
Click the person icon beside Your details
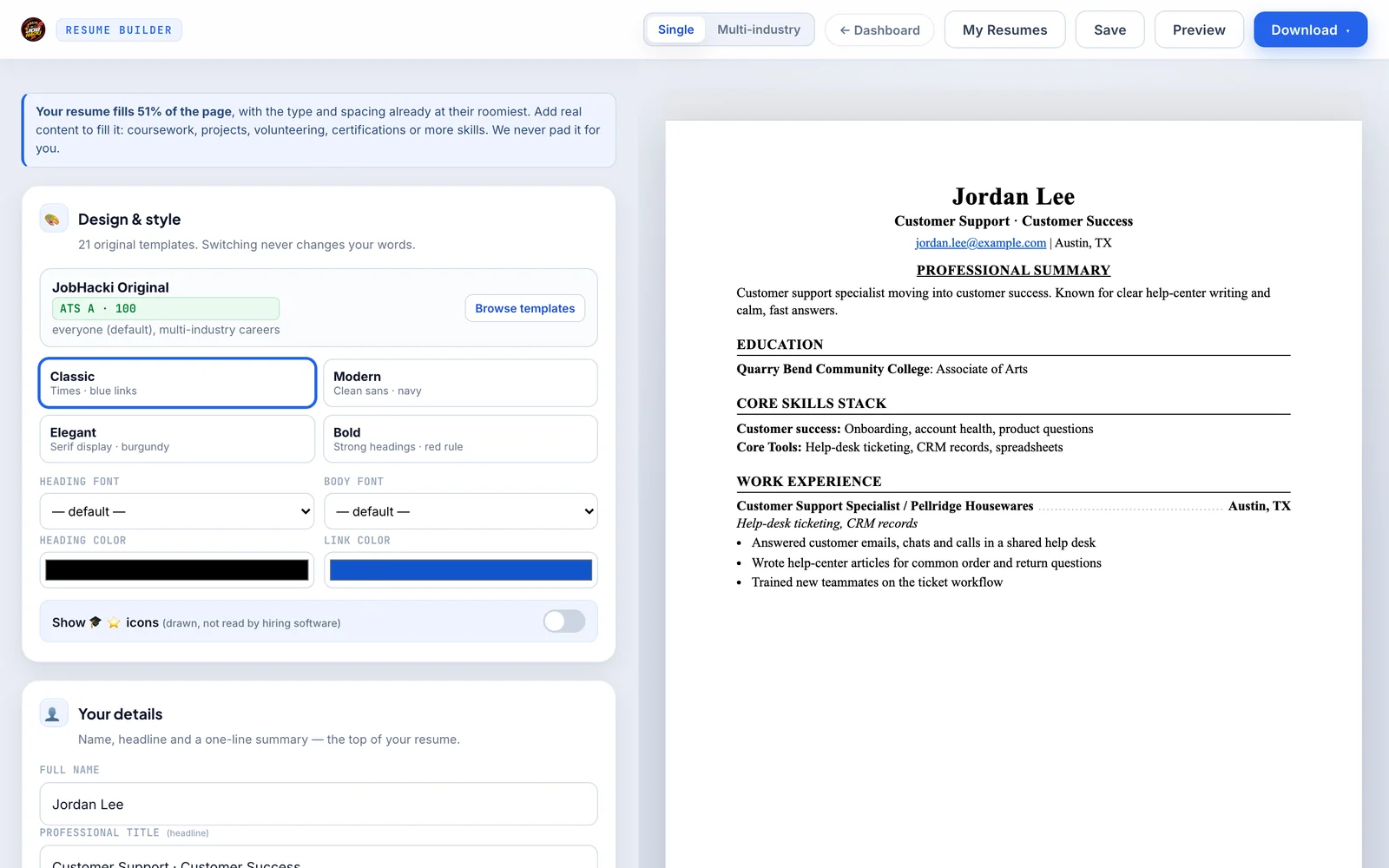[x=53, y=713]
